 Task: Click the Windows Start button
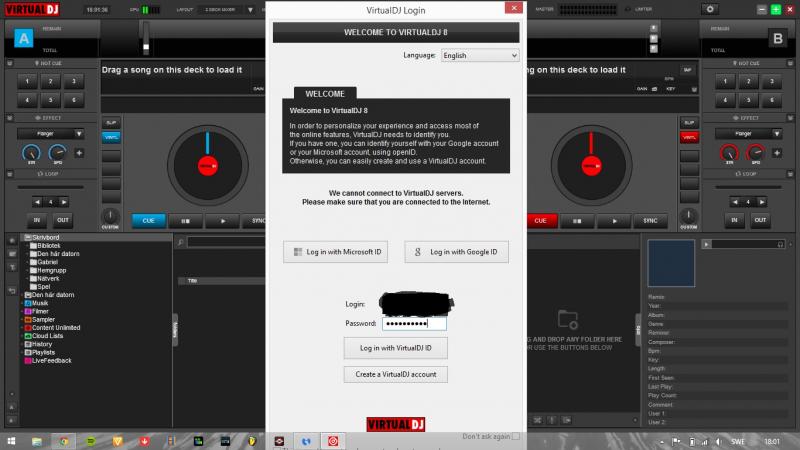9,440
